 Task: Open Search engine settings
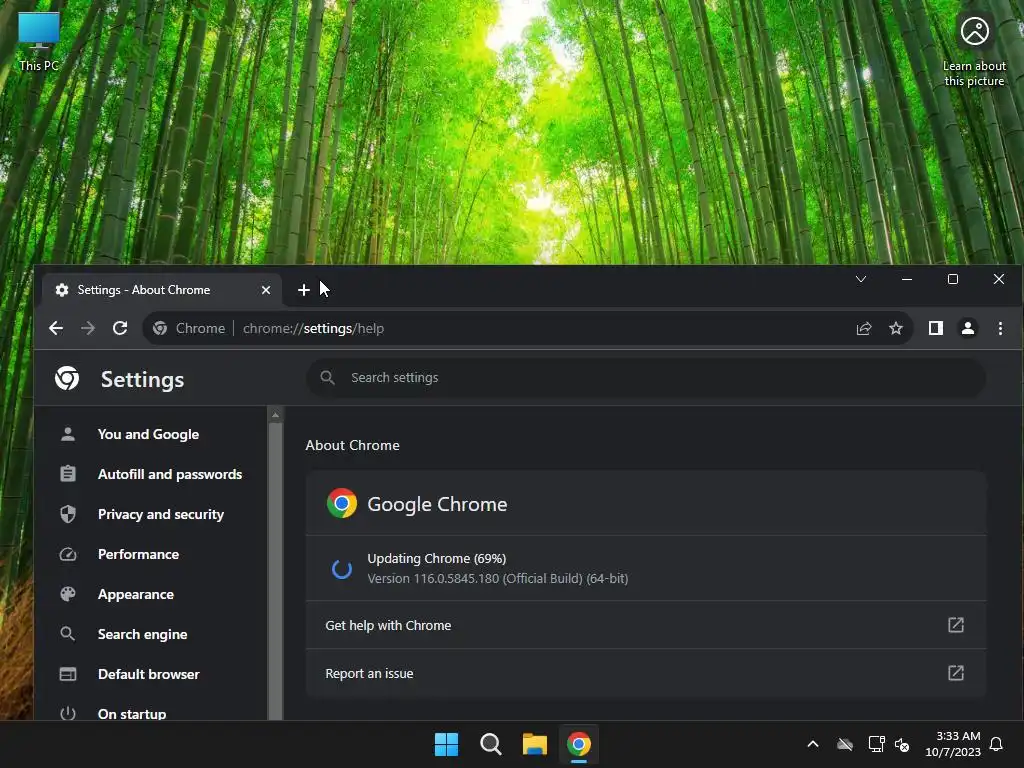click(142, 634)
